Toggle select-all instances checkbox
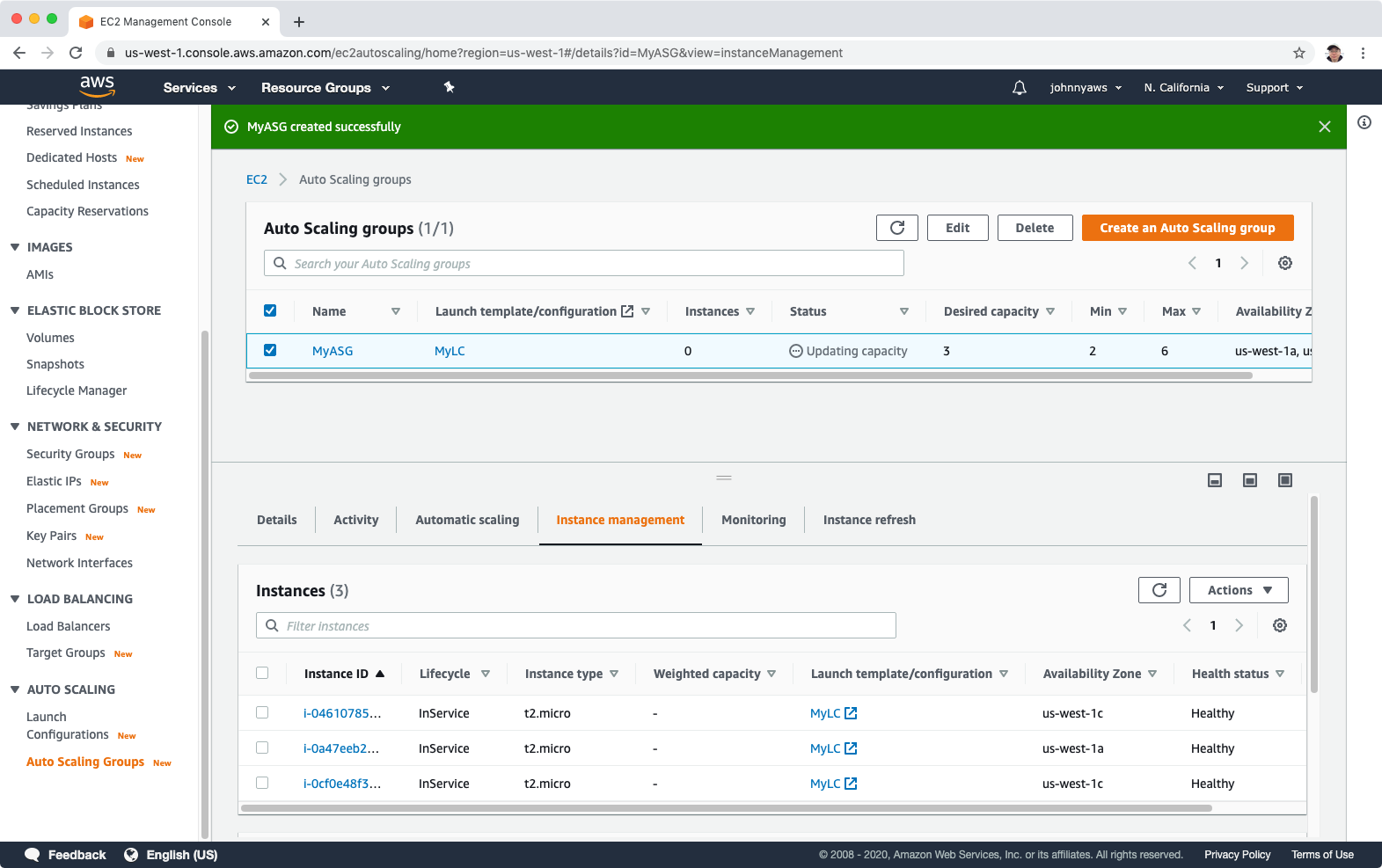Screen dimensions: 1382x868 coord(262,673)
